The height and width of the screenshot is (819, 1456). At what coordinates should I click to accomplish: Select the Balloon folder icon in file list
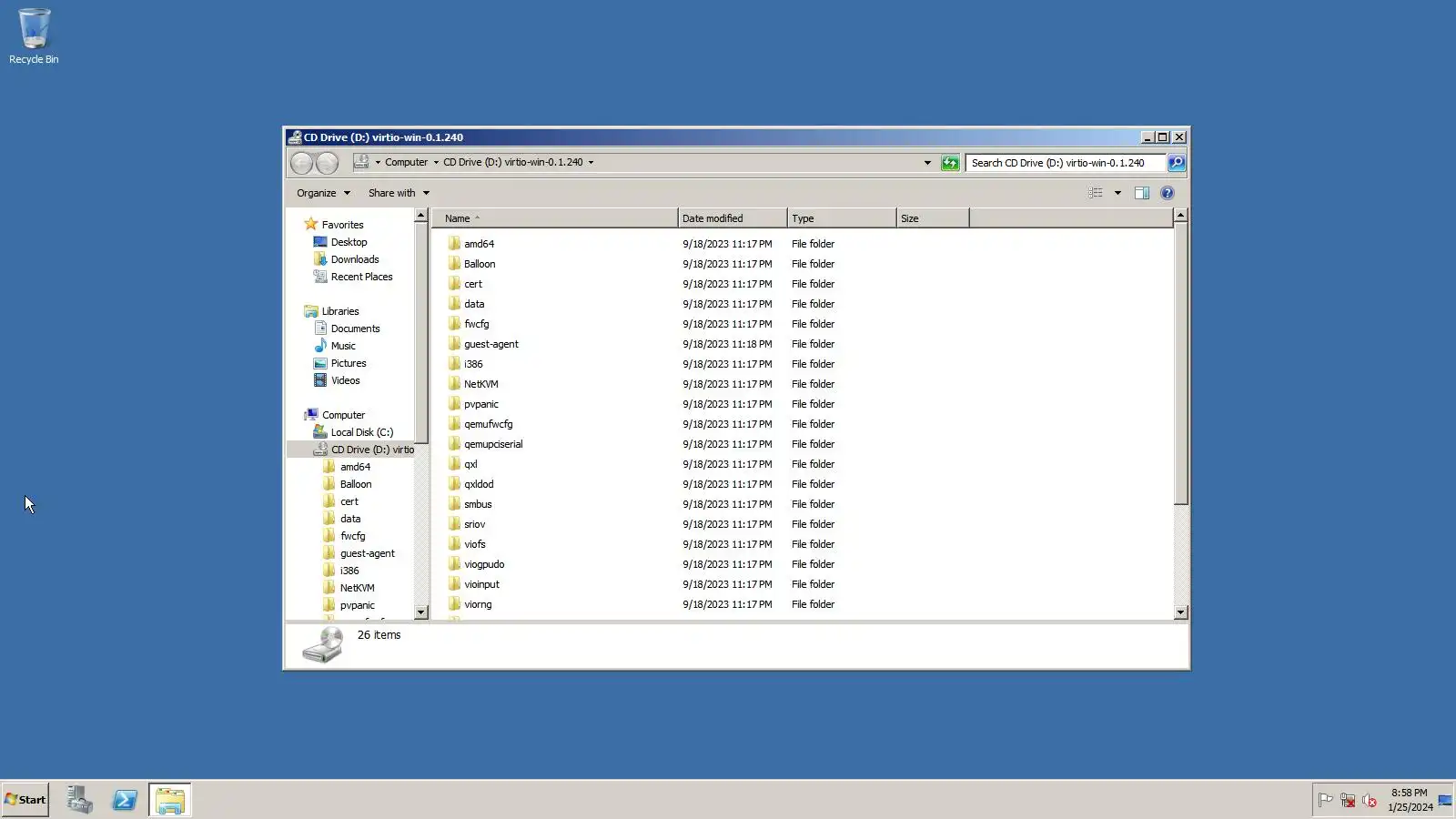pos(454,263)
